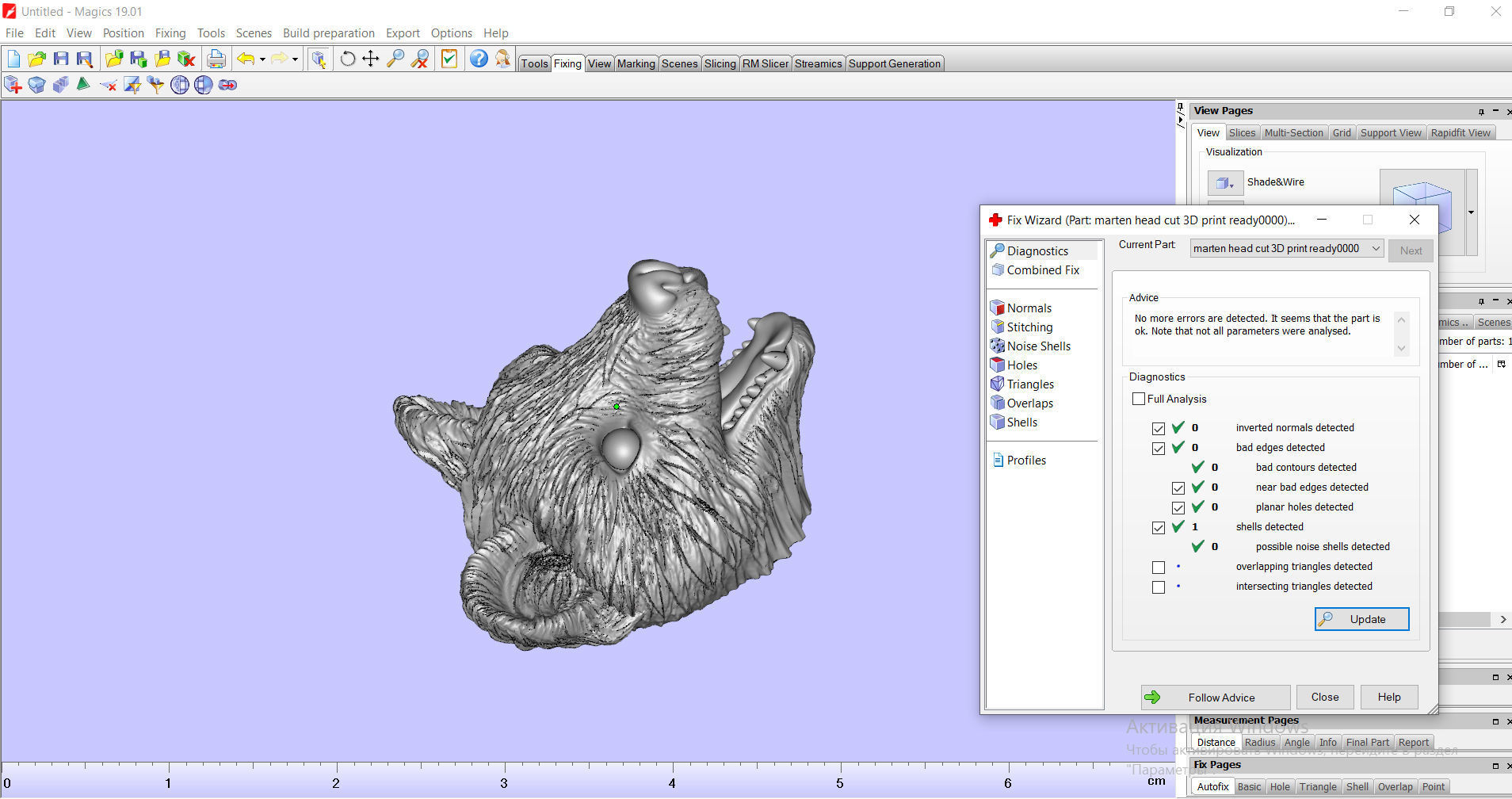
Task: Print with the printer icon
Action: [x=216, y=59]
